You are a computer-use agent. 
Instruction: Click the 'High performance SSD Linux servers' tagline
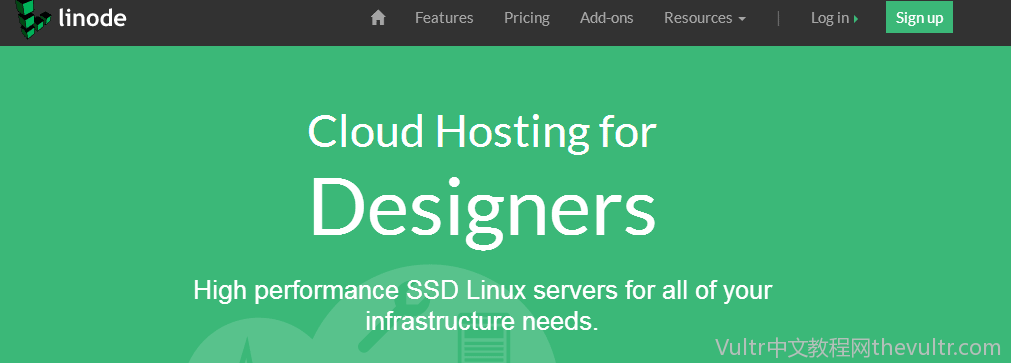point(482,305)
